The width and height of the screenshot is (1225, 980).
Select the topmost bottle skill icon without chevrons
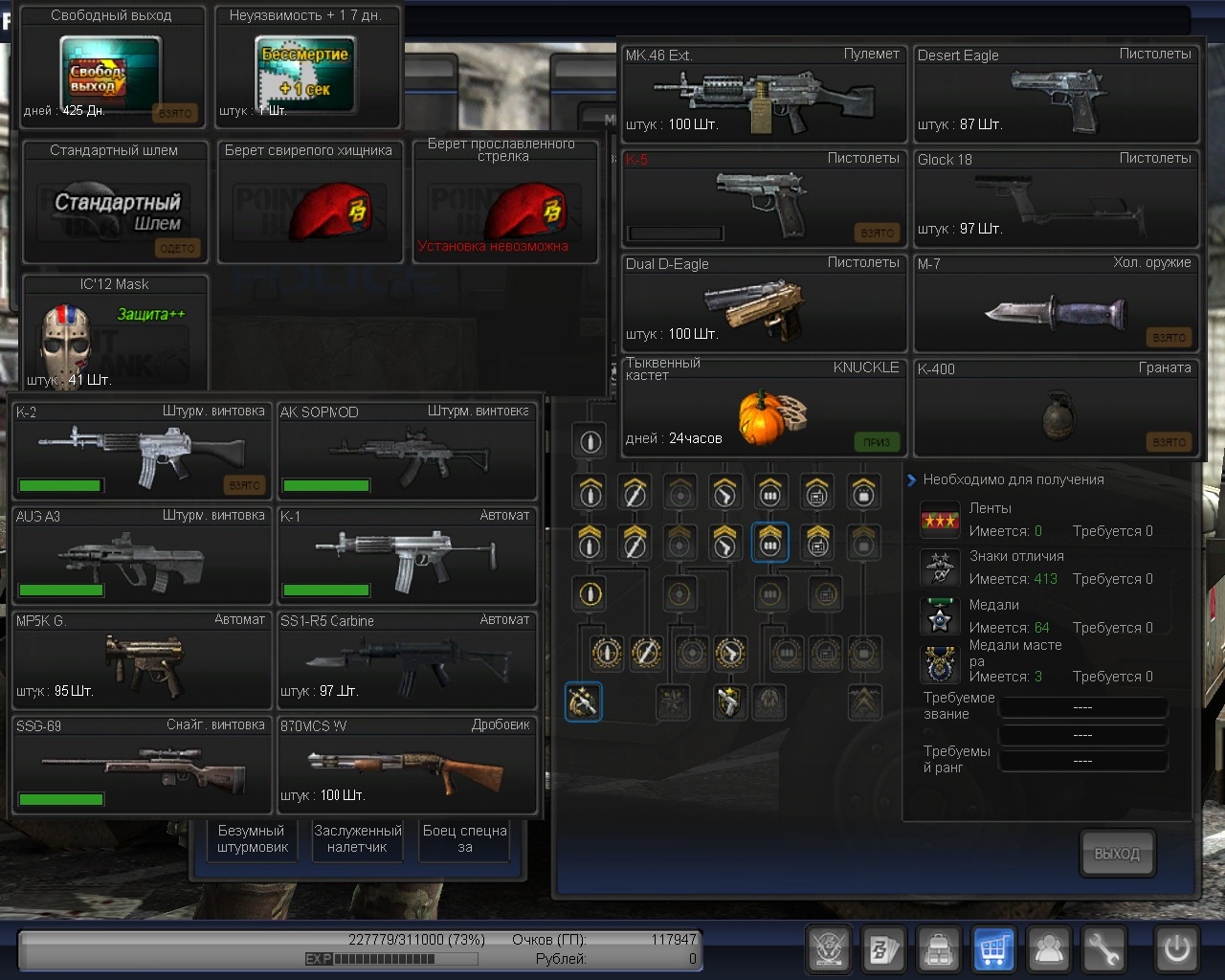coord(590,441)
